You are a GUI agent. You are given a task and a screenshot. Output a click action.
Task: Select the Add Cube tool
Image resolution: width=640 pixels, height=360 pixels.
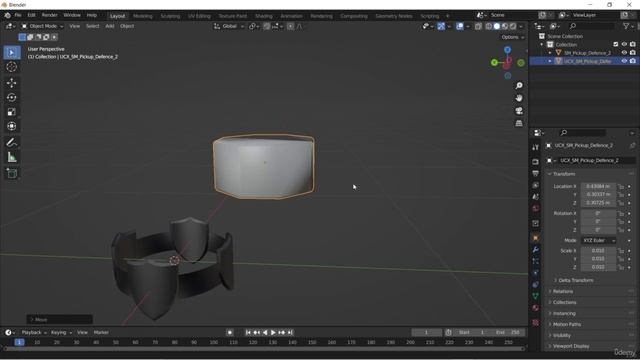point(11,173)
